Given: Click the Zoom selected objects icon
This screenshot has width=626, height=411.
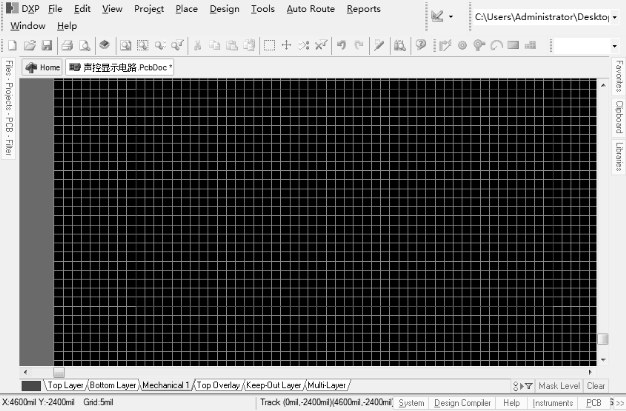Looking at the screenshot, I should tap(160, 45).
